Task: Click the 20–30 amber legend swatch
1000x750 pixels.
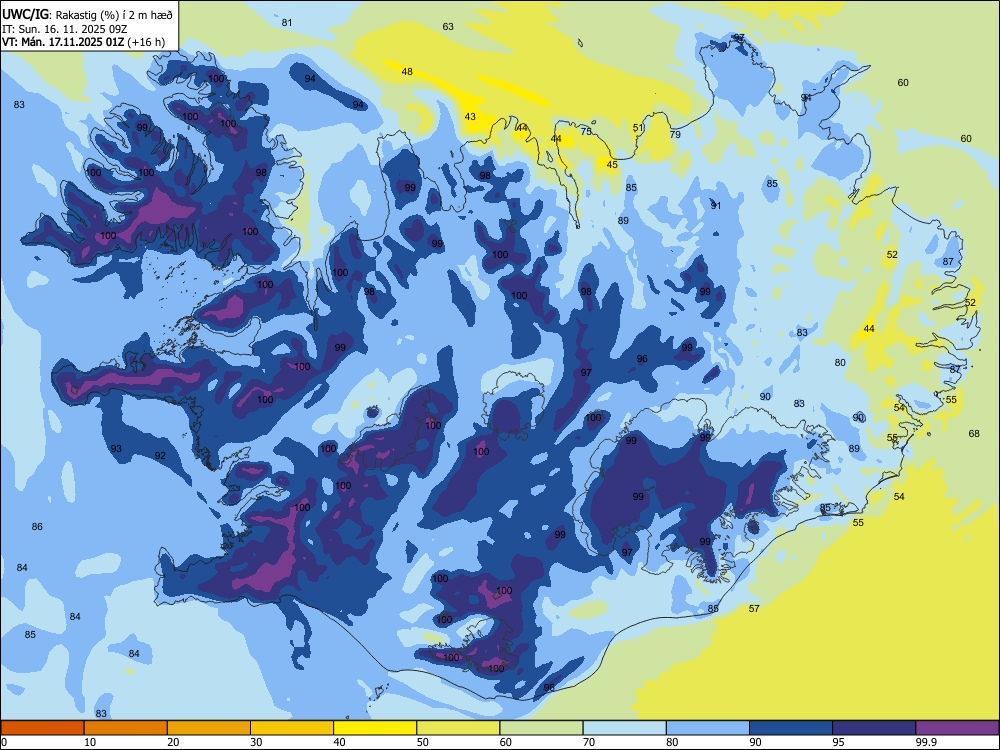Action: click(x=209, y=728)
